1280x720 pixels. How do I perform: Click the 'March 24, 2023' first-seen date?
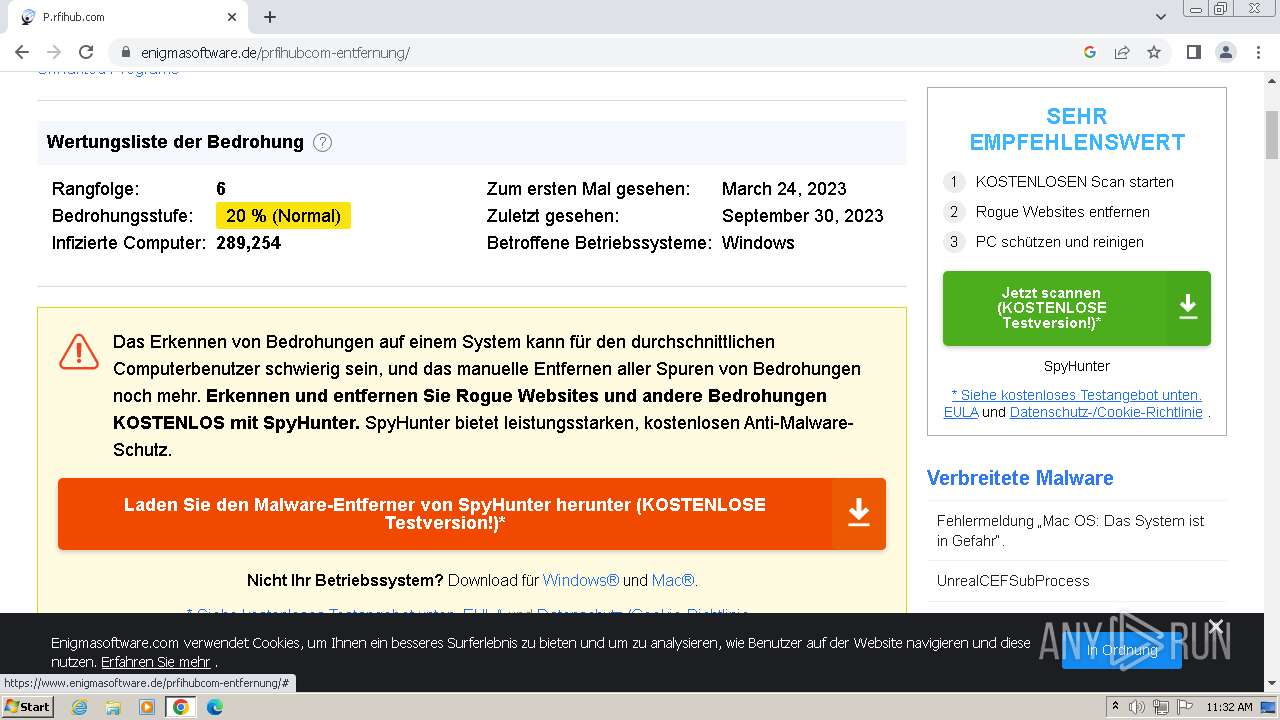coord(784,189)
